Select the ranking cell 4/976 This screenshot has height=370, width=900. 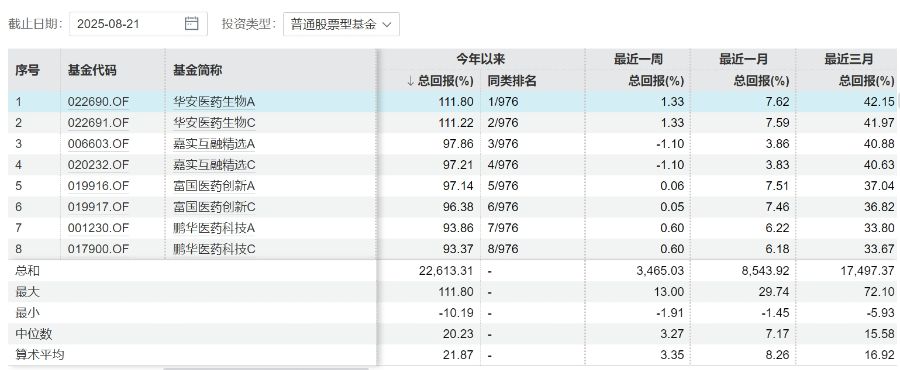pos(503,165)
